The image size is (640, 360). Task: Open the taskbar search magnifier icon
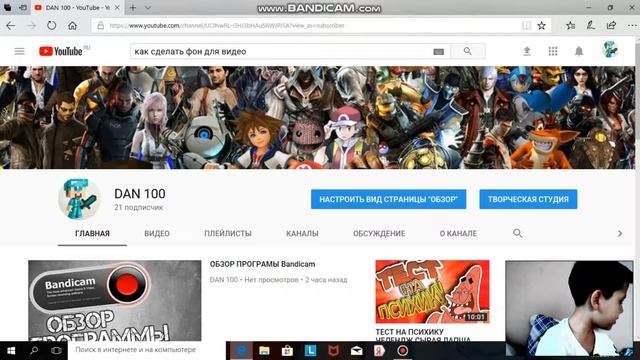coord(34,351)
